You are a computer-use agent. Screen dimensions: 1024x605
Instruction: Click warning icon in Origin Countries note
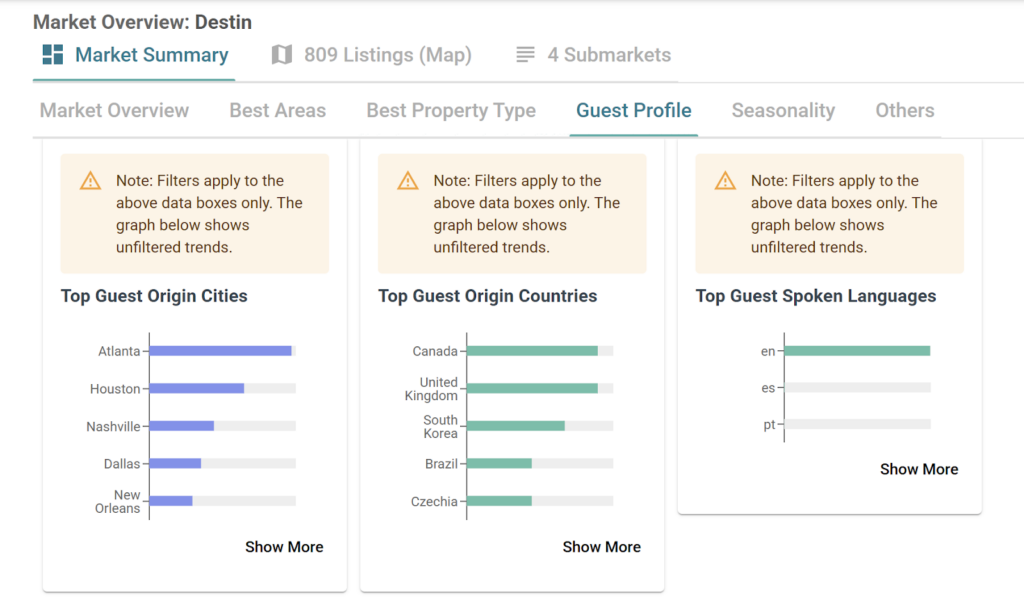point(408,181)
